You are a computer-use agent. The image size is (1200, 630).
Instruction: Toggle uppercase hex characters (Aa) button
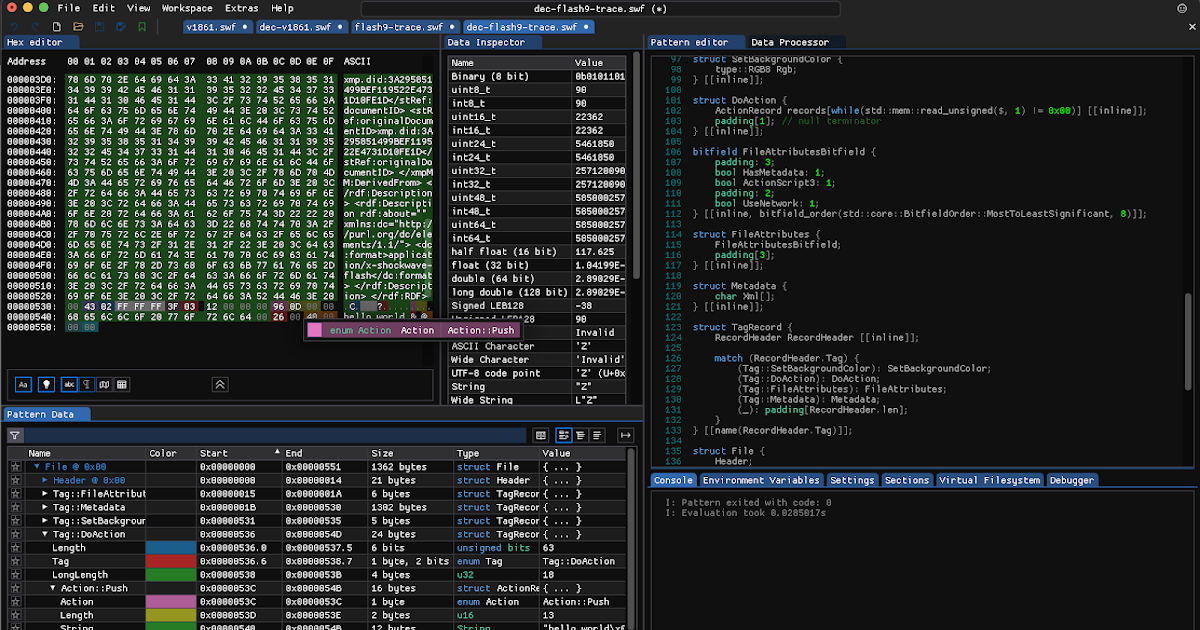coord(23,384)
